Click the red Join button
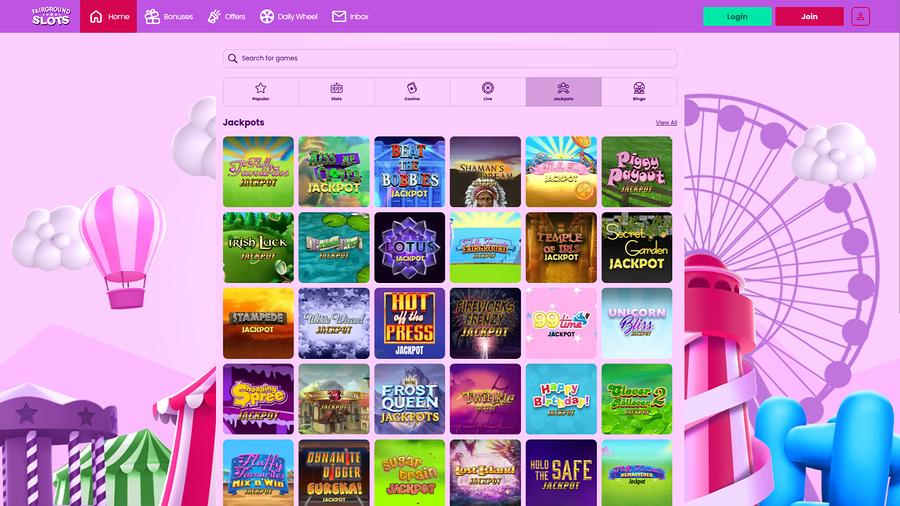 (809, 17)
